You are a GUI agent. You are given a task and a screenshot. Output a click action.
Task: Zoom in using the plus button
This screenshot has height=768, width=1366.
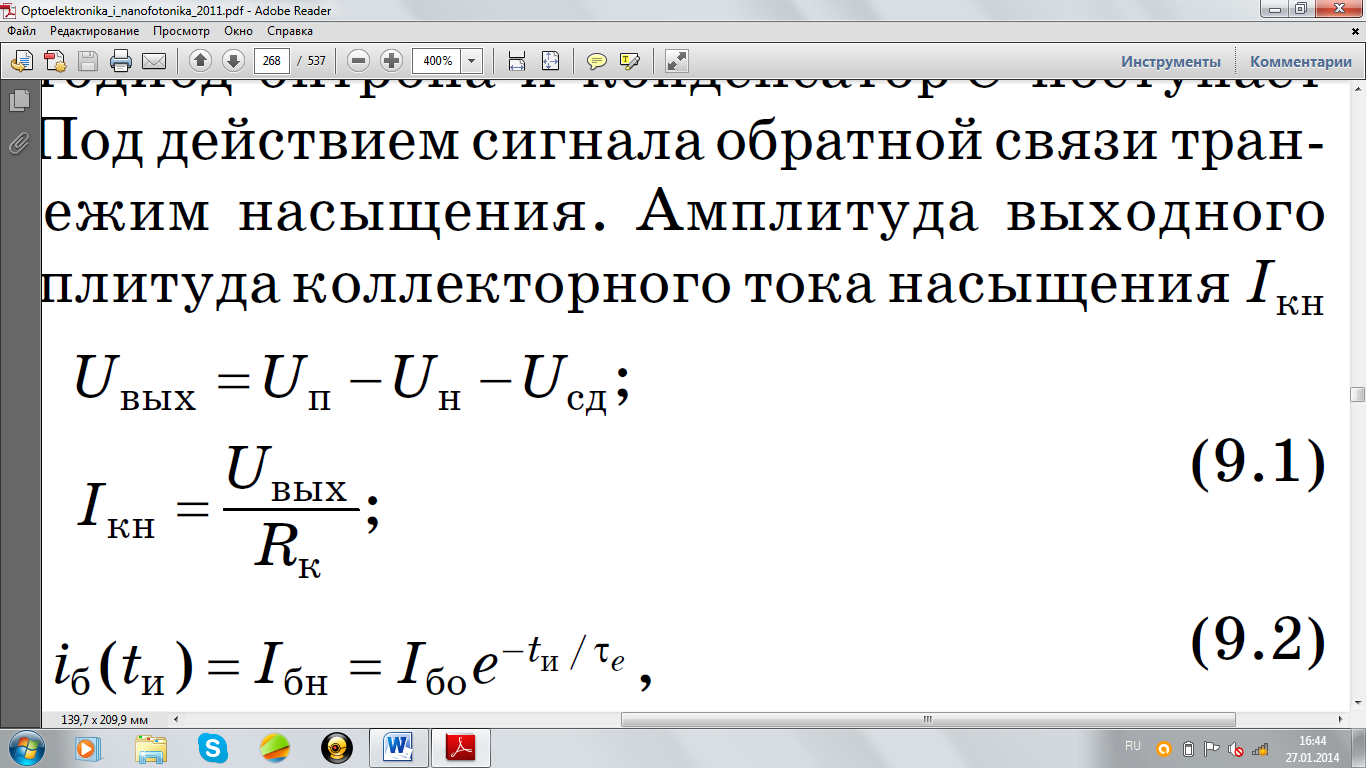pyautogui.click(x=391, y=60)
